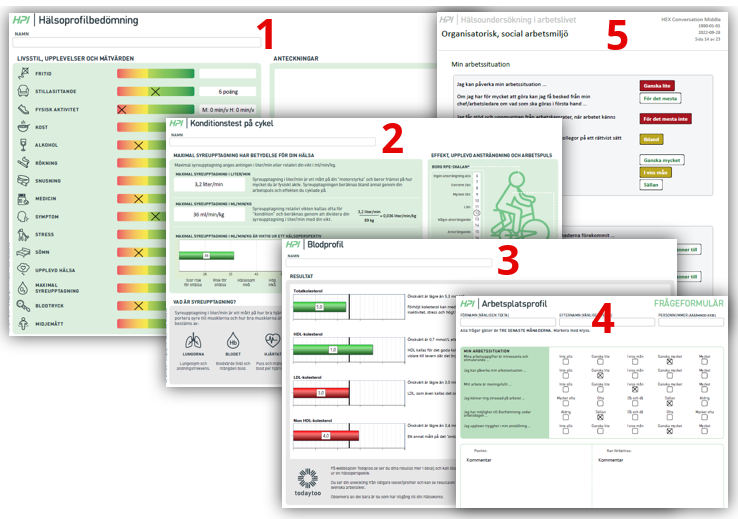Click the Anteckningar notes box
Image resolution: width=738 pixels, height=519 pixels.
coord(354,92)
